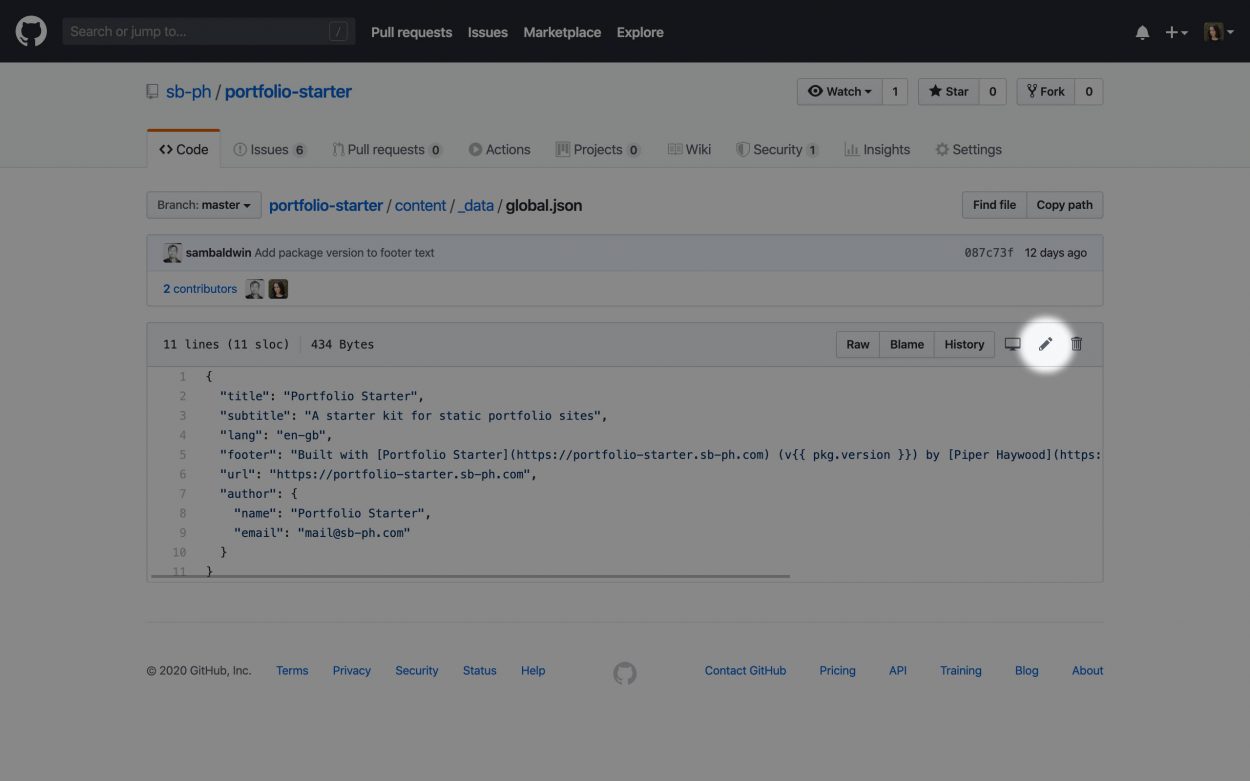
Task: Click the delete file trash icon
Action: coord(1077,344)
